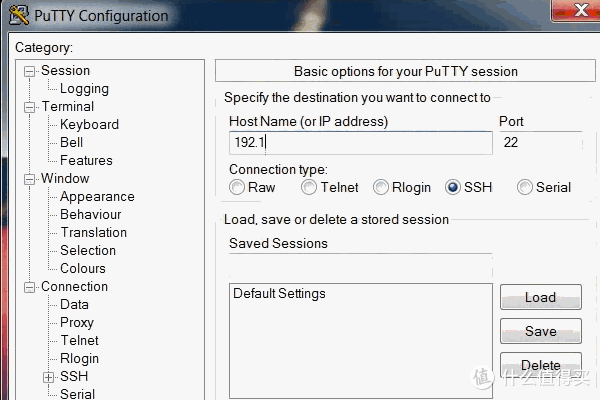
Task: Collapse the Session tree node
Action: 29,72
